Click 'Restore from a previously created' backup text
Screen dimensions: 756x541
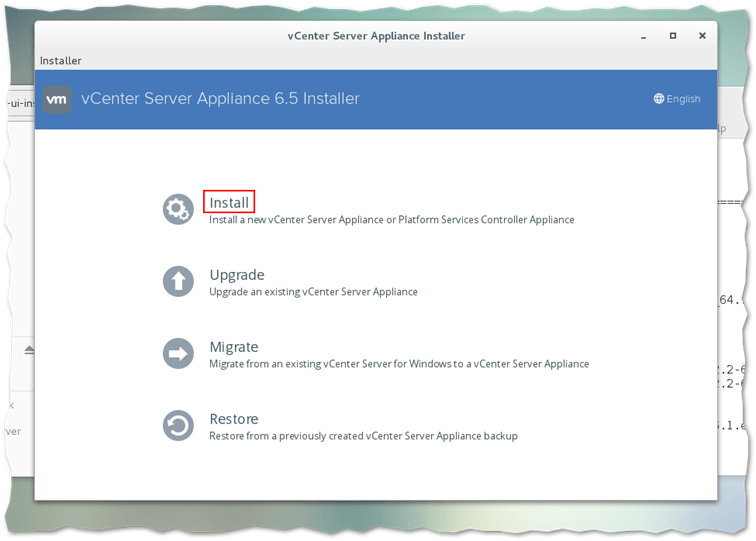363,436
